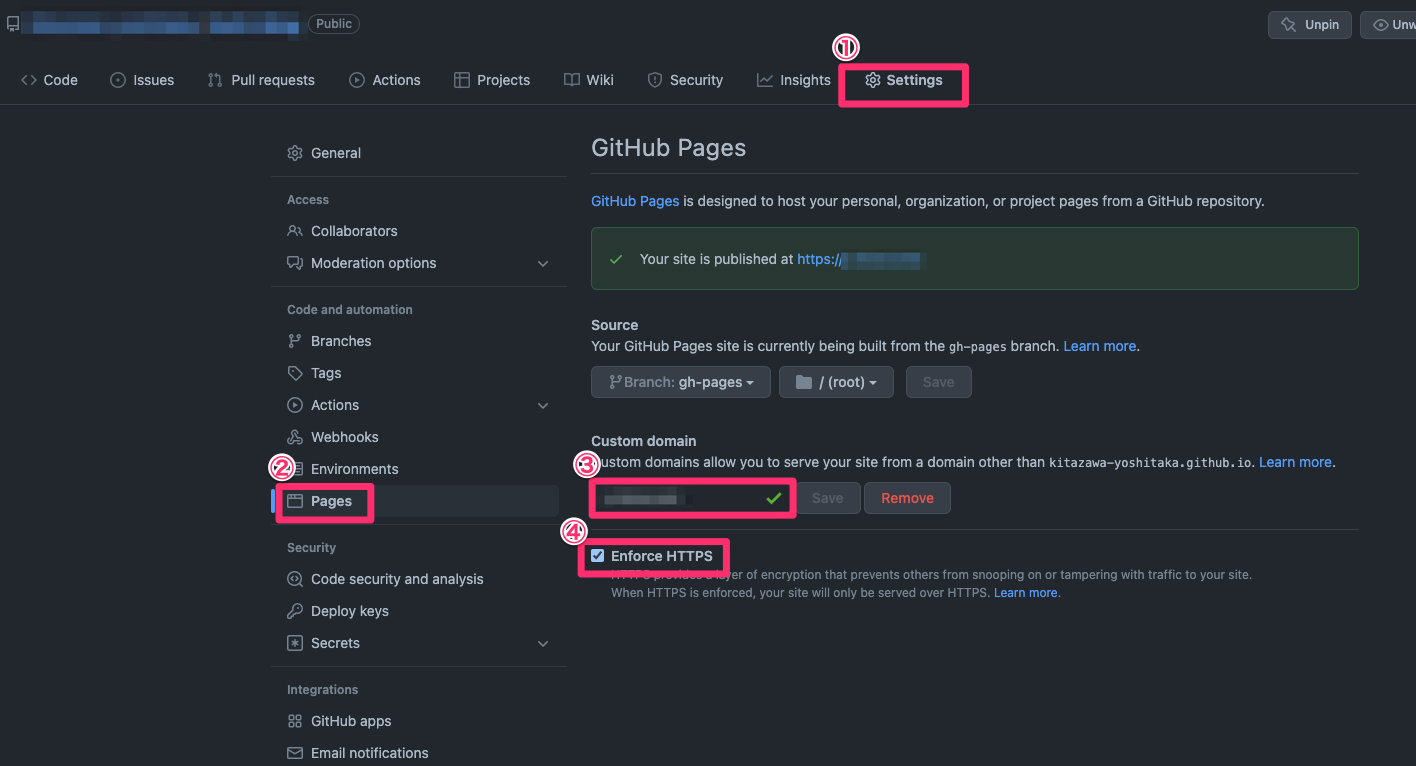Expand the sidebar Actions chevron

[x=543, y=405]
